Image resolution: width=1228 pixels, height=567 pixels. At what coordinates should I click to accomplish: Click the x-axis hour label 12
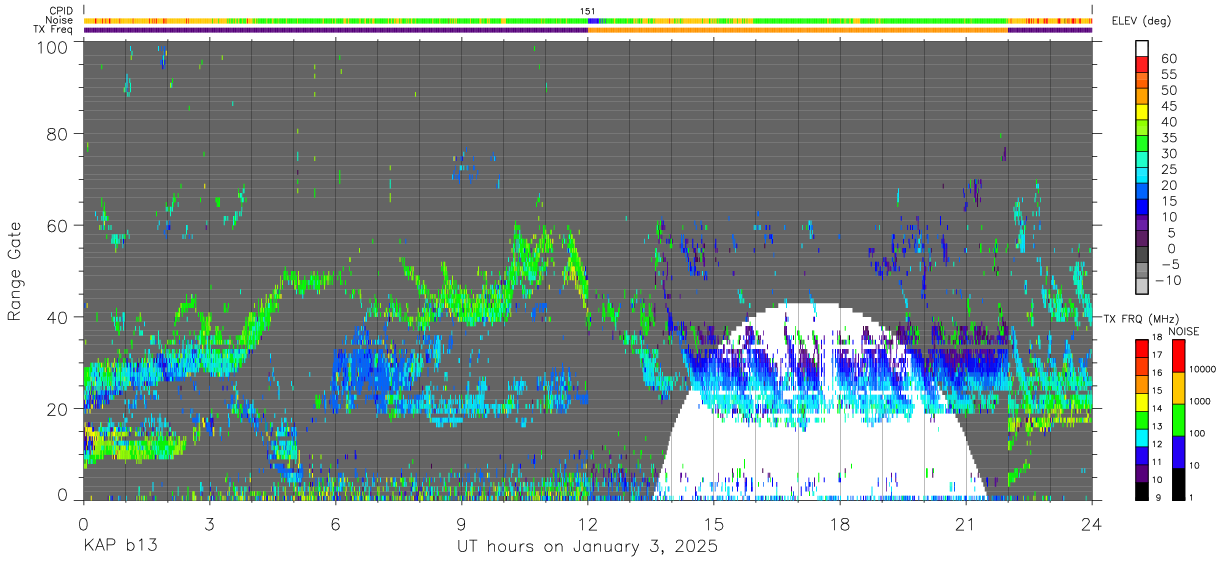pyautogui.click(x=588, y=524)
